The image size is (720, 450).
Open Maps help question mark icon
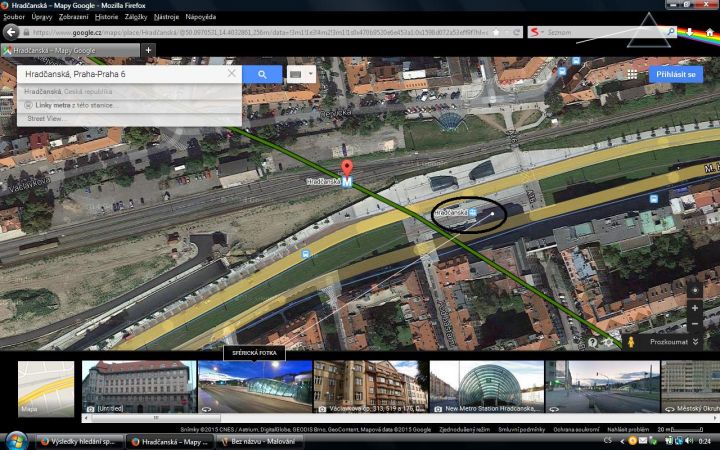pos(593,342)
